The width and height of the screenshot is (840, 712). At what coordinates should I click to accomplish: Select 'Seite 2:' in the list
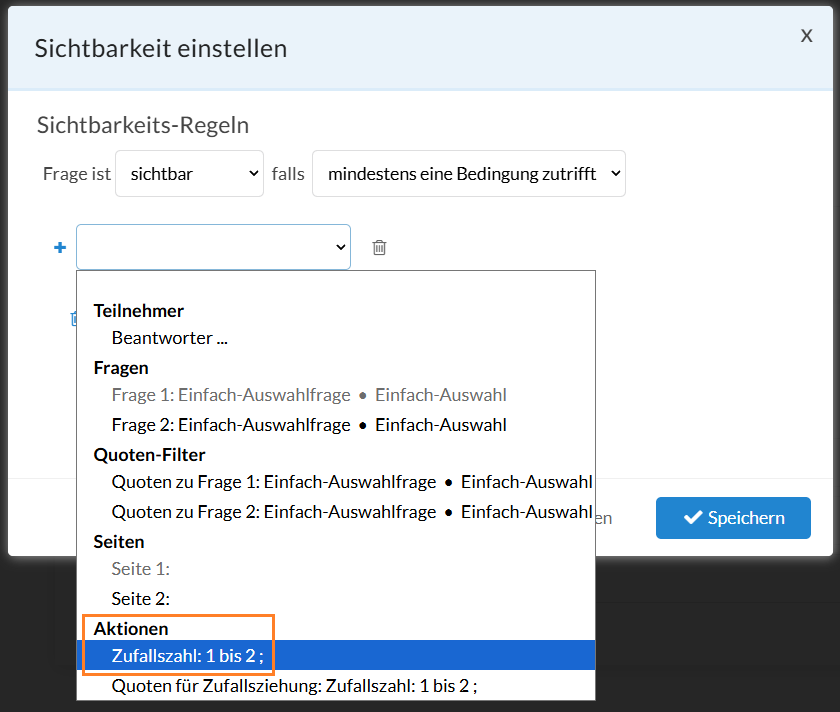tap(336, 599)
